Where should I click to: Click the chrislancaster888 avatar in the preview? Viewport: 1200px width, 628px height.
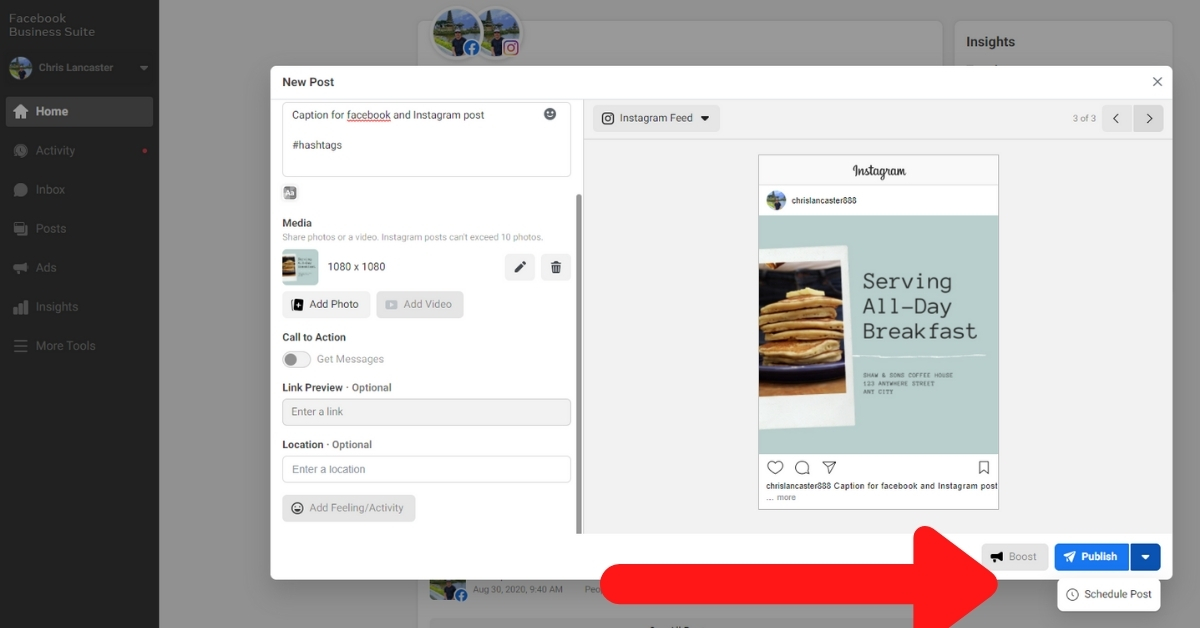[776, 200]
